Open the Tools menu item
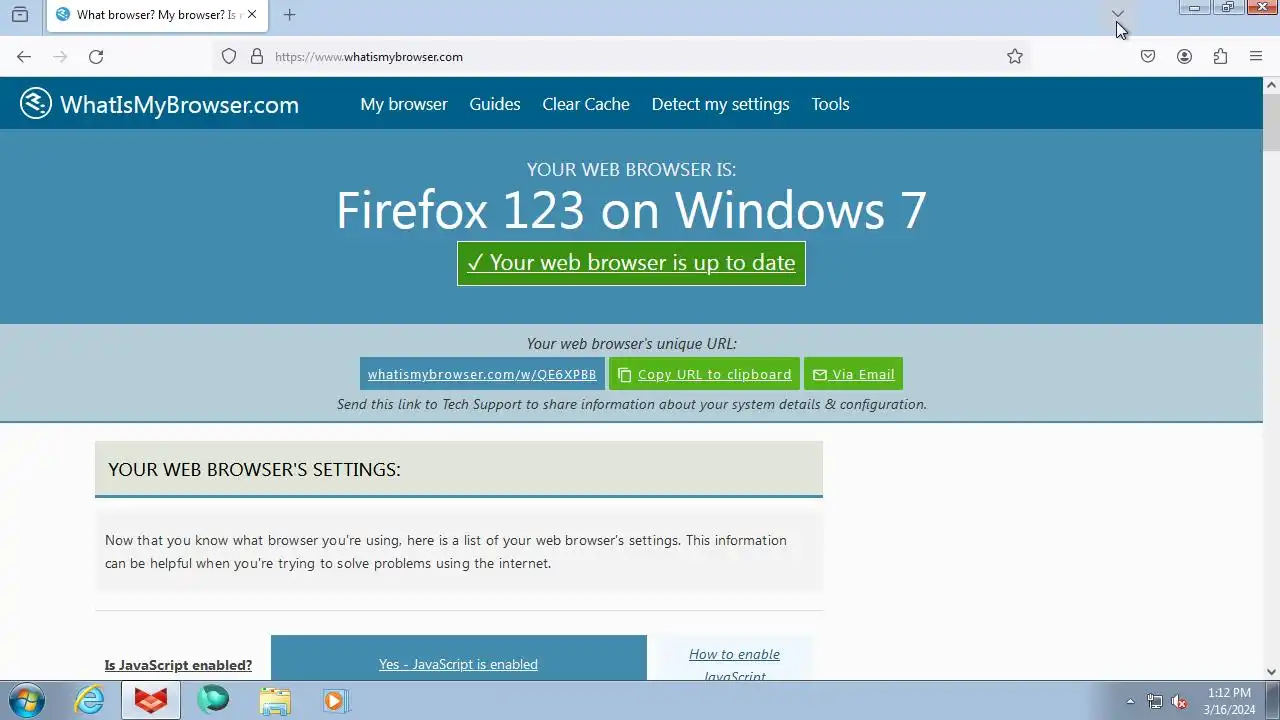The height and width of the screenshot is (720, 1280). [830, 104]
